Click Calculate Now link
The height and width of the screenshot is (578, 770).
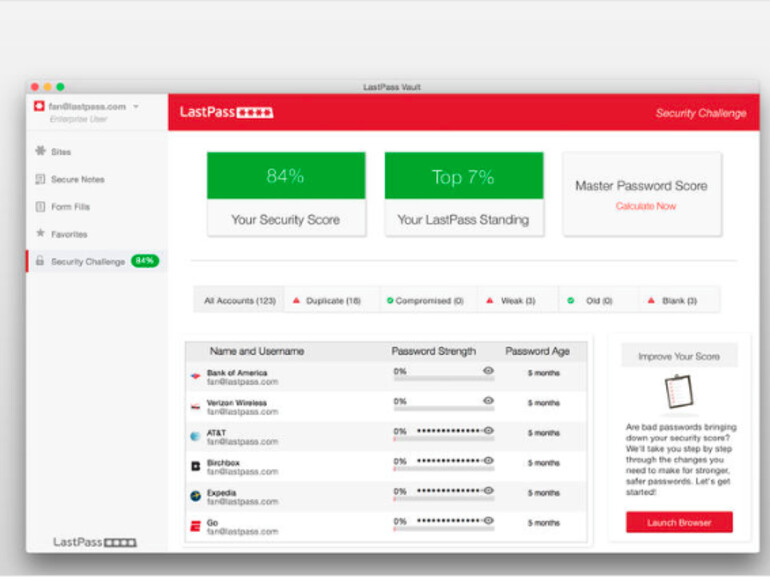point(646,206)
